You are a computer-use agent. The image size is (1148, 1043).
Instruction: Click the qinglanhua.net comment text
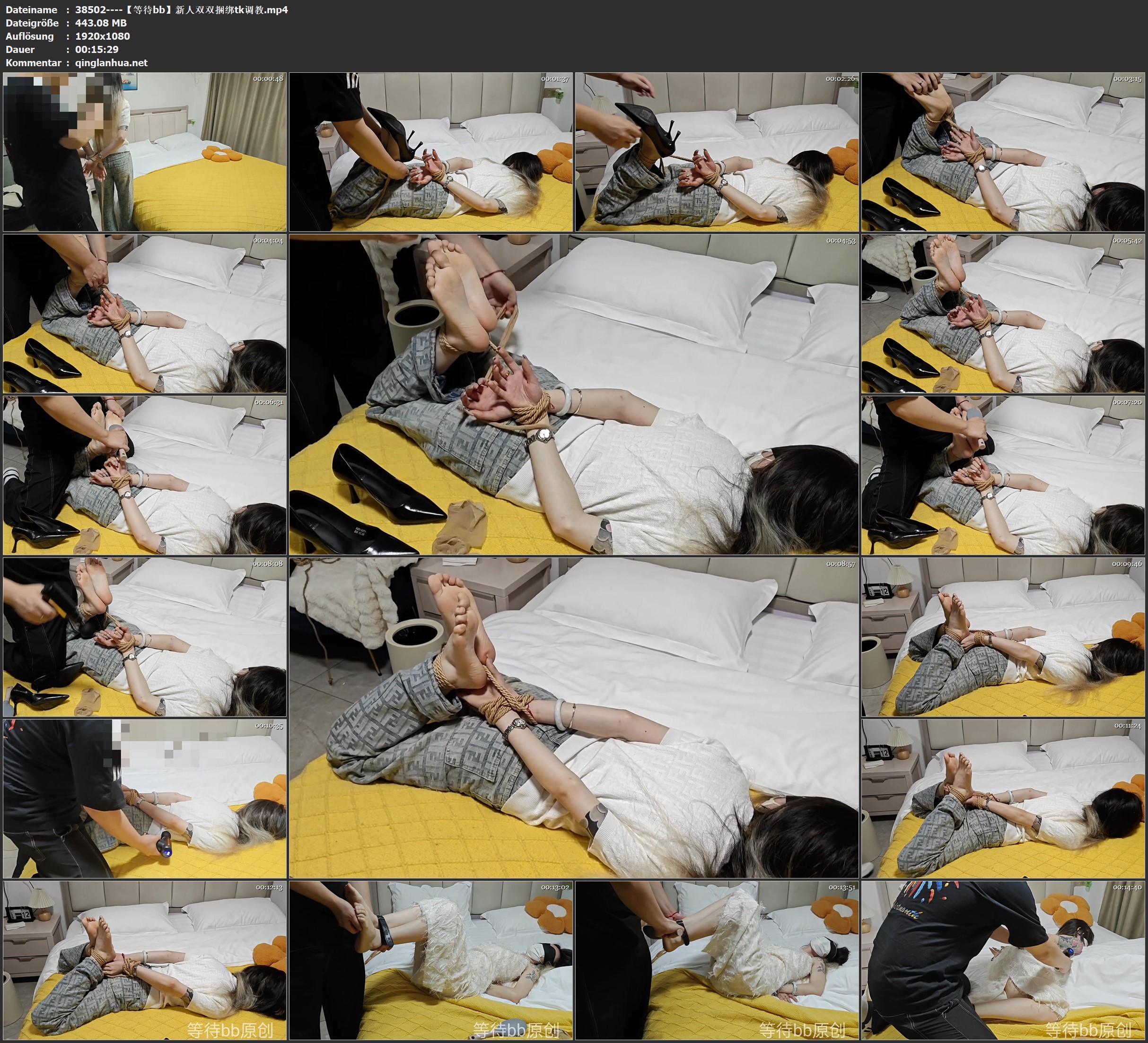[x=111, y=62]
